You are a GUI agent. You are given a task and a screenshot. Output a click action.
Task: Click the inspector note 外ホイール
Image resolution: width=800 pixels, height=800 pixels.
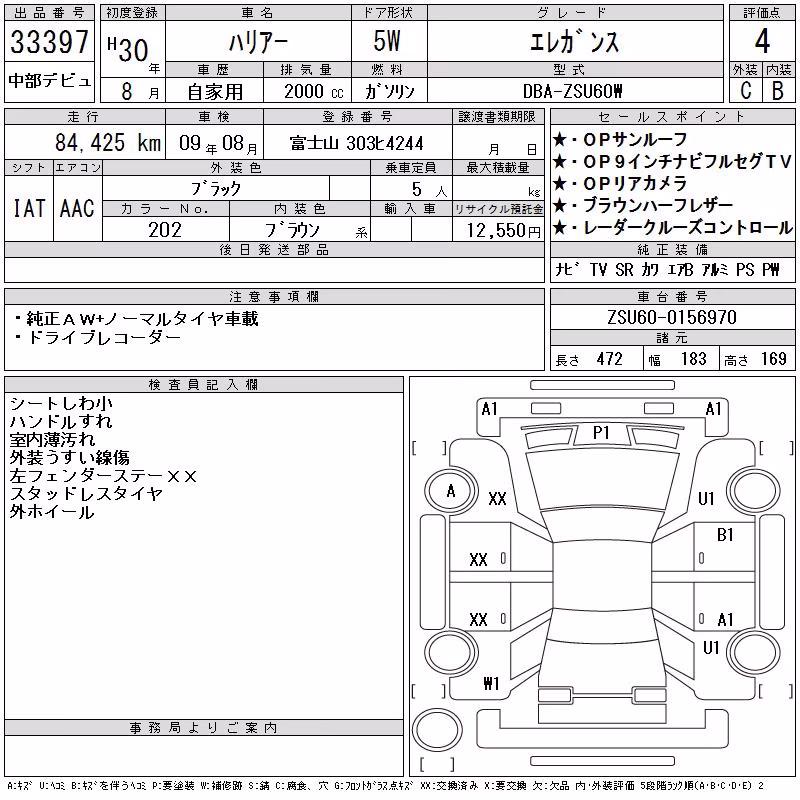(52, 512)
